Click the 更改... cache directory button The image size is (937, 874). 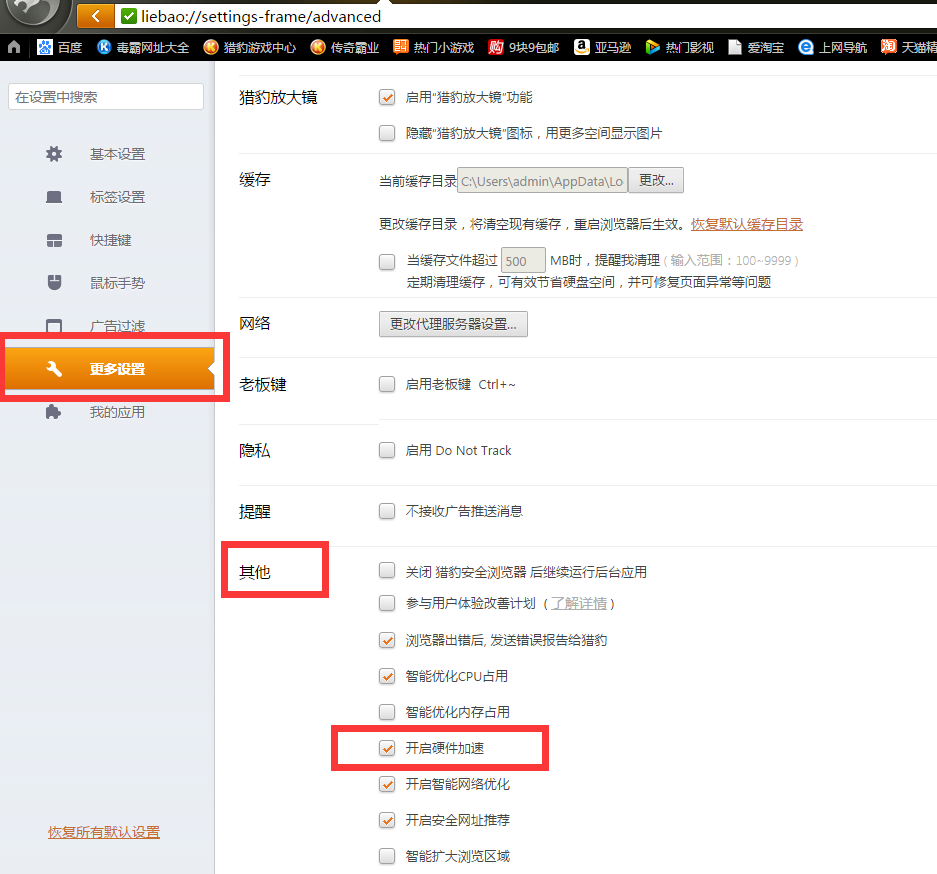click(655, 181)
